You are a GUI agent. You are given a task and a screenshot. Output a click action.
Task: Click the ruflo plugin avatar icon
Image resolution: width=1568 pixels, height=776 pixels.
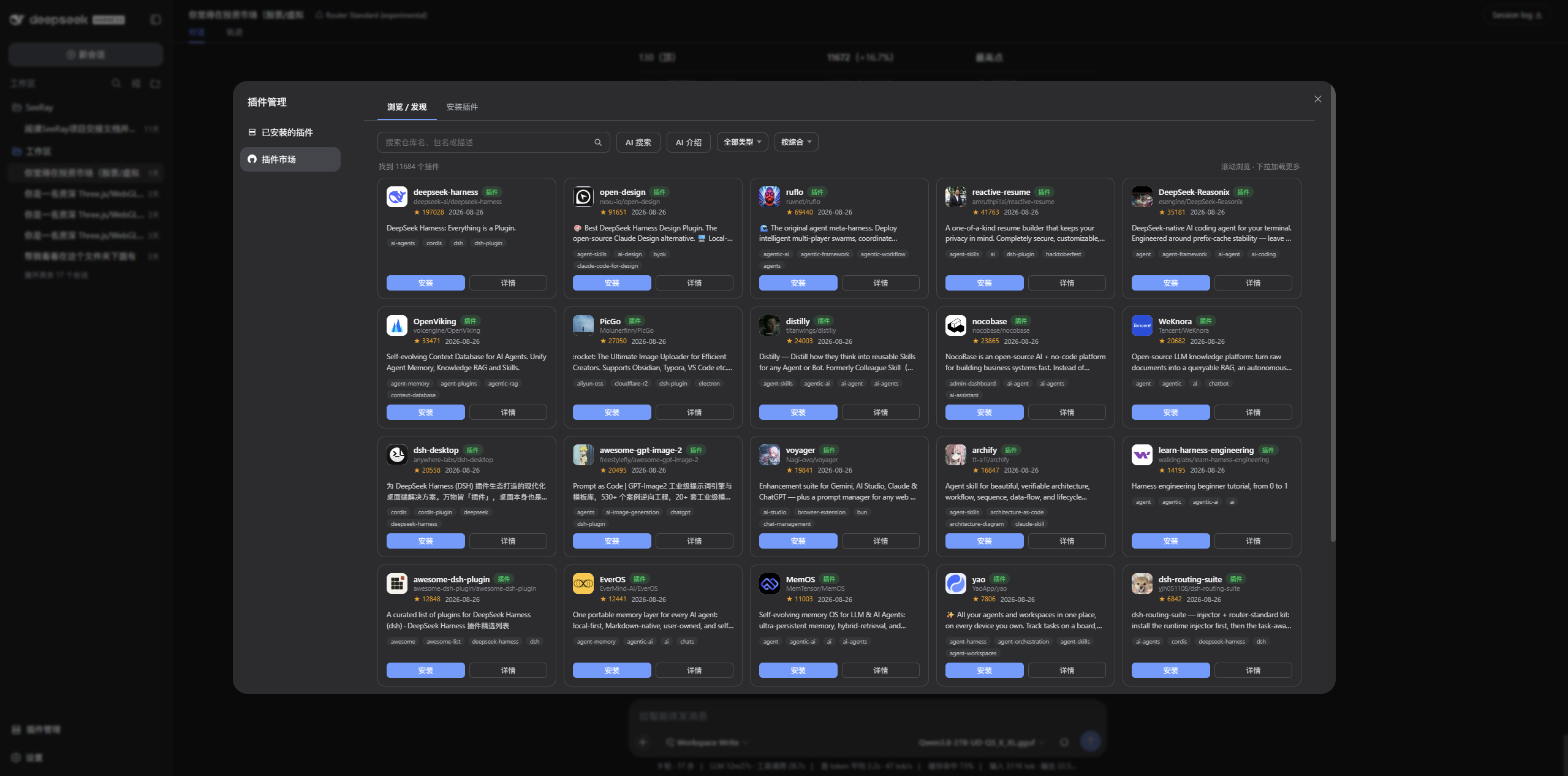[x=770, y=197]
